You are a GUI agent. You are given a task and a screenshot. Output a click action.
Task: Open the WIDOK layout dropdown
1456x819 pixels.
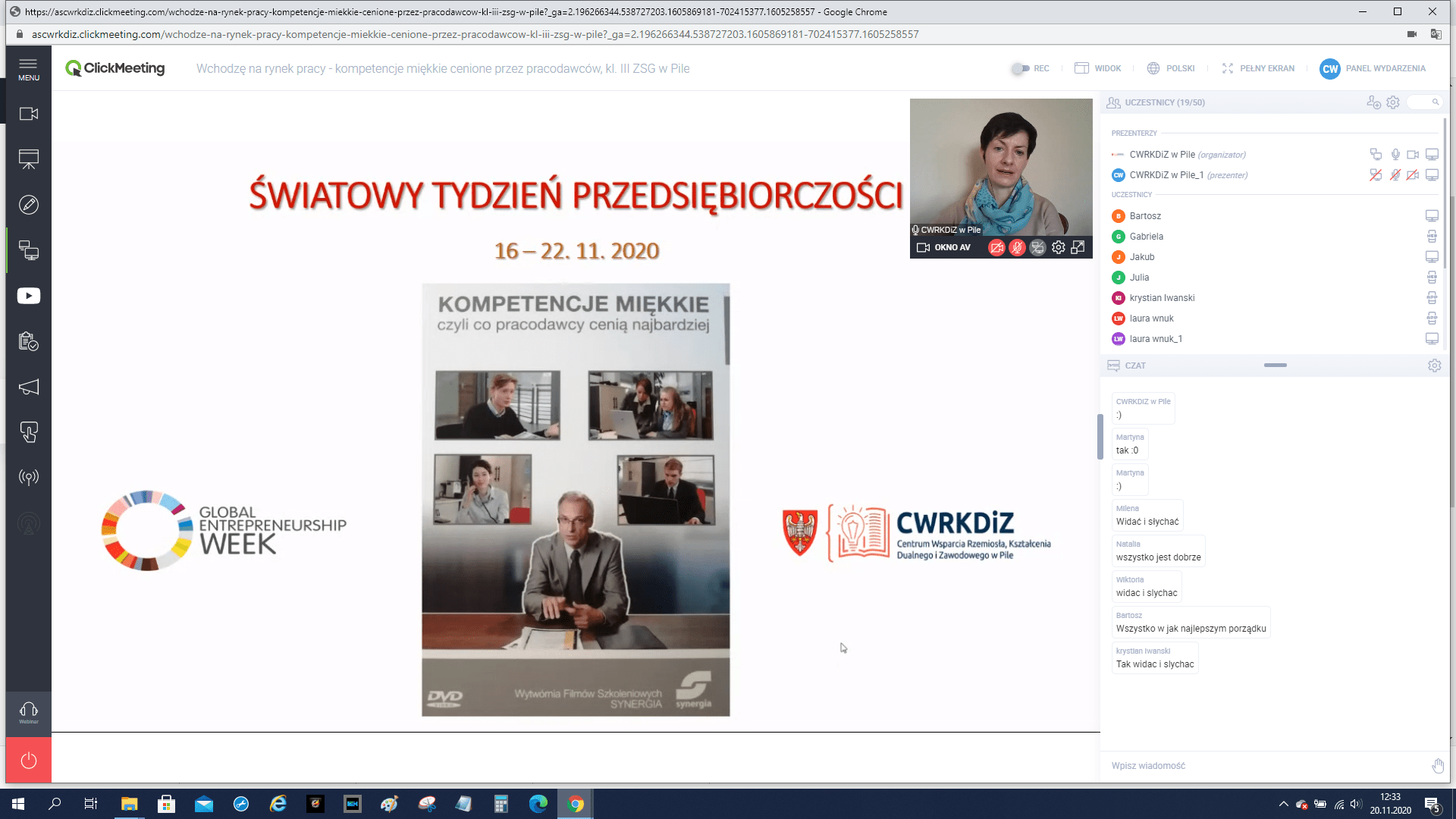click(x=1097, y=68)
